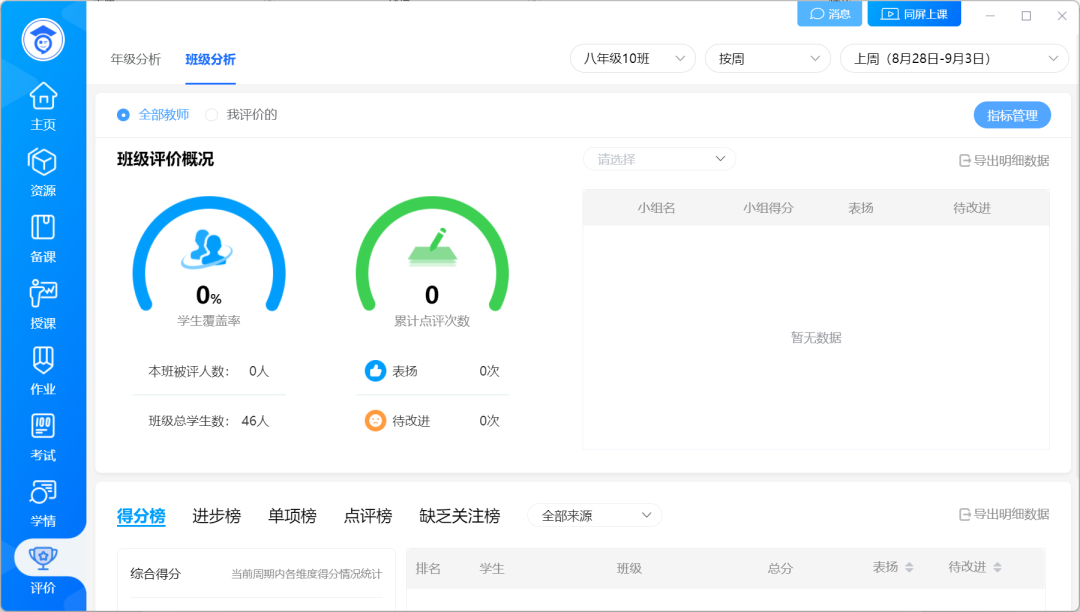Click the 请选择 group selection field
The image size is (1080, 612).
660,159
